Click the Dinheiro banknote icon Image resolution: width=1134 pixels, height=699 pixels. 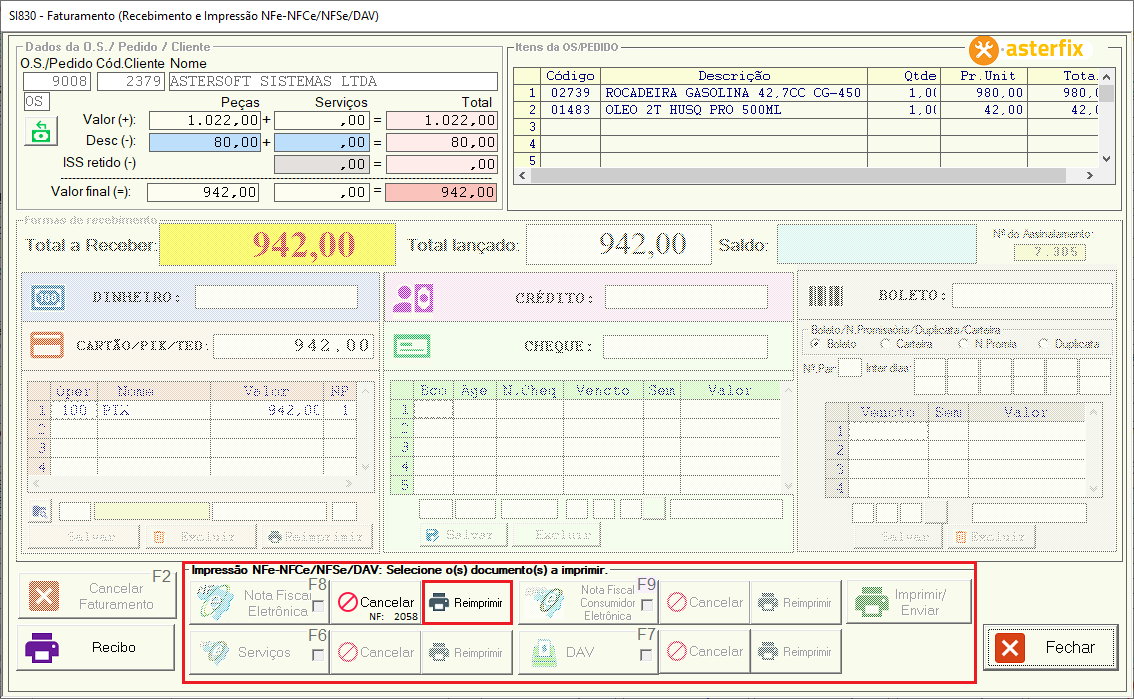48,297
